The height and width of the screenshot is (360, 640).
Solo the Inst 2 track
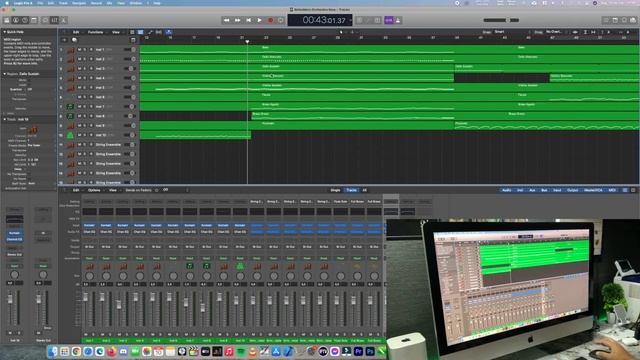pos(85,59)
